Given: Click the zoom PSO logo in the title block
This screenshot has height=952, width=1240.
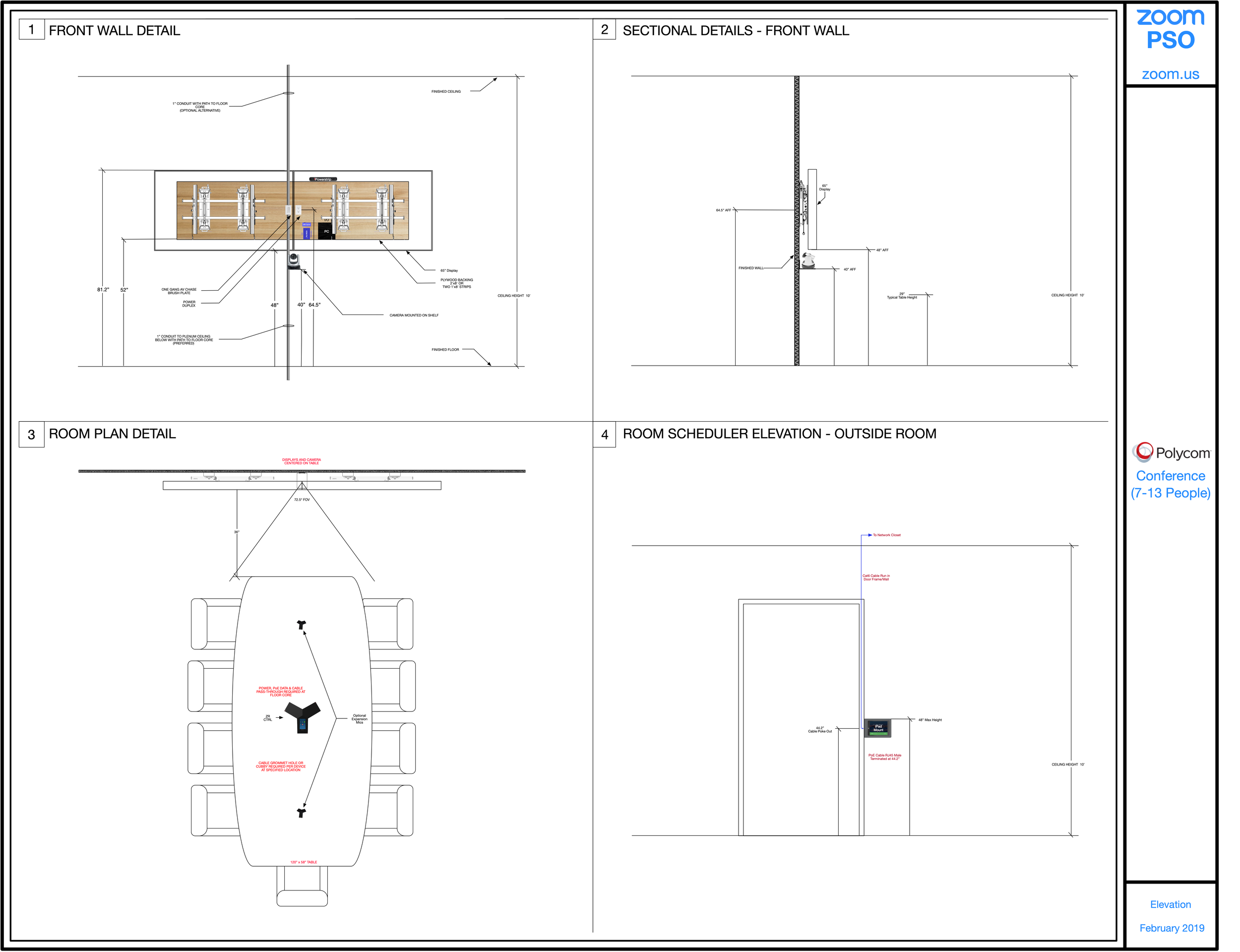Looking at the screenshot, I should (1170, 29).
